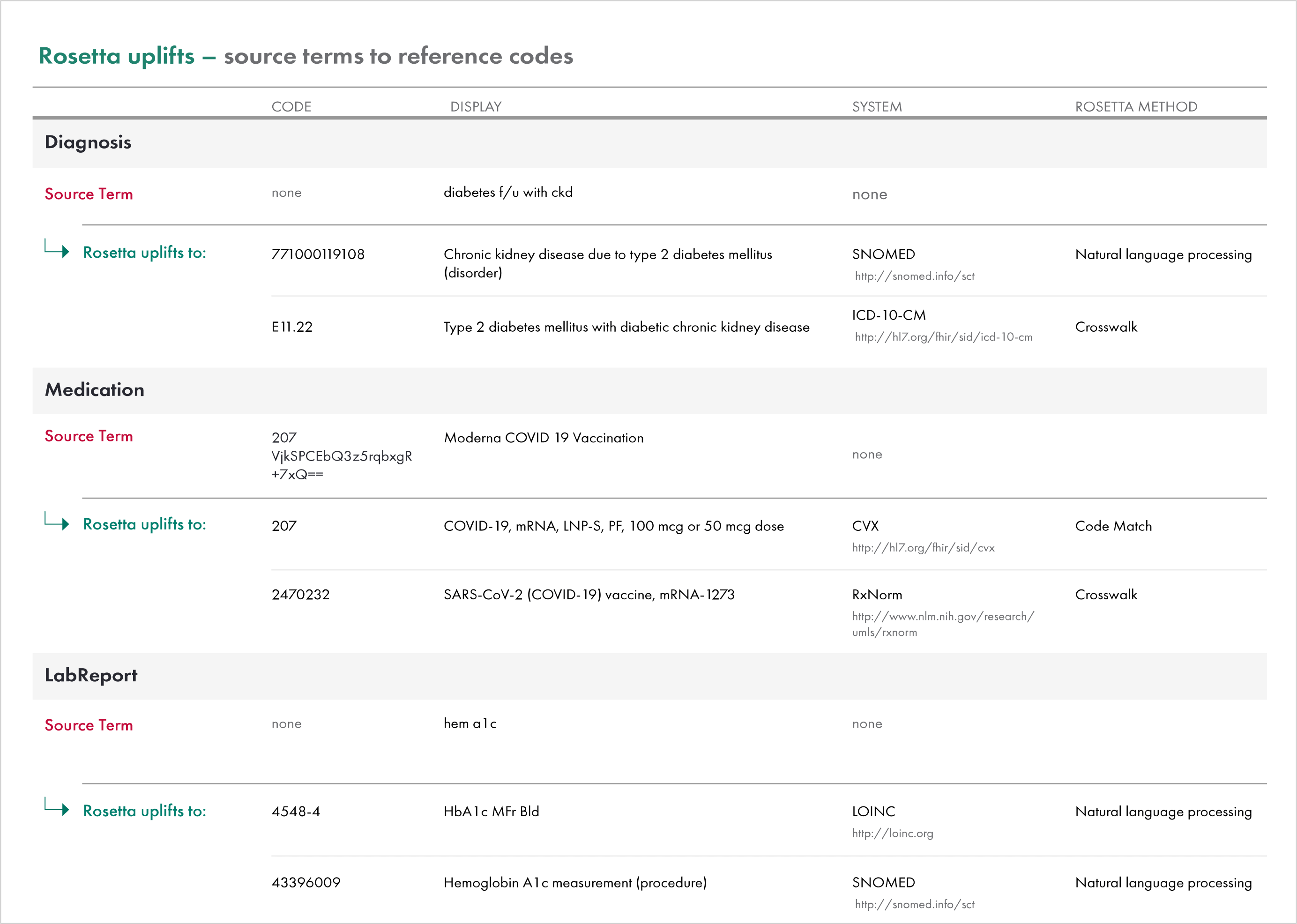The image size is (1297, 924).
Task: Open the loinc.org link
Action: click(x=892, y=834)
